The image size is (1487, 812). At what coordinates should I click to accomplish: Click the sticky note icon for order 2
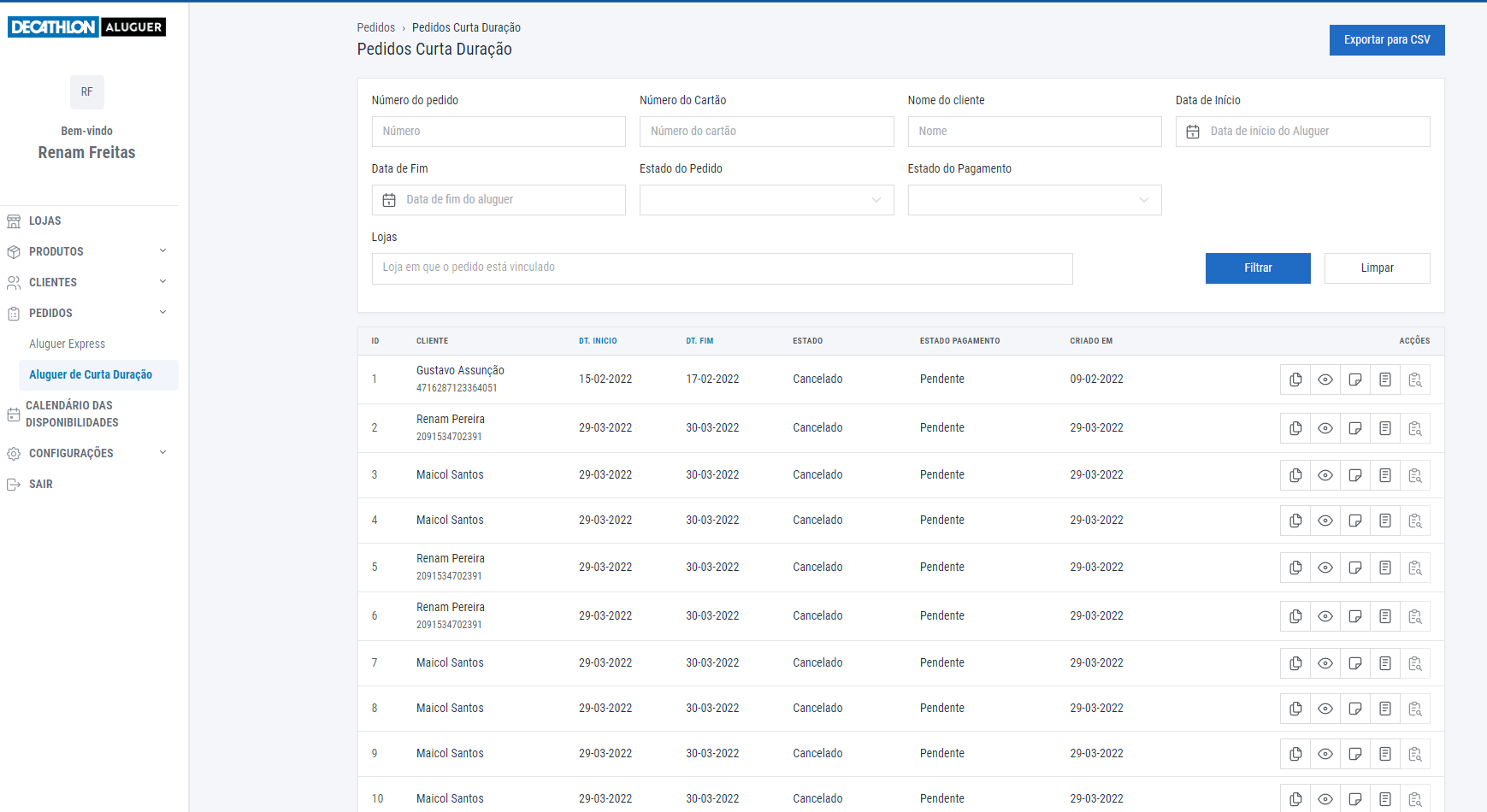pos(1355,428)
